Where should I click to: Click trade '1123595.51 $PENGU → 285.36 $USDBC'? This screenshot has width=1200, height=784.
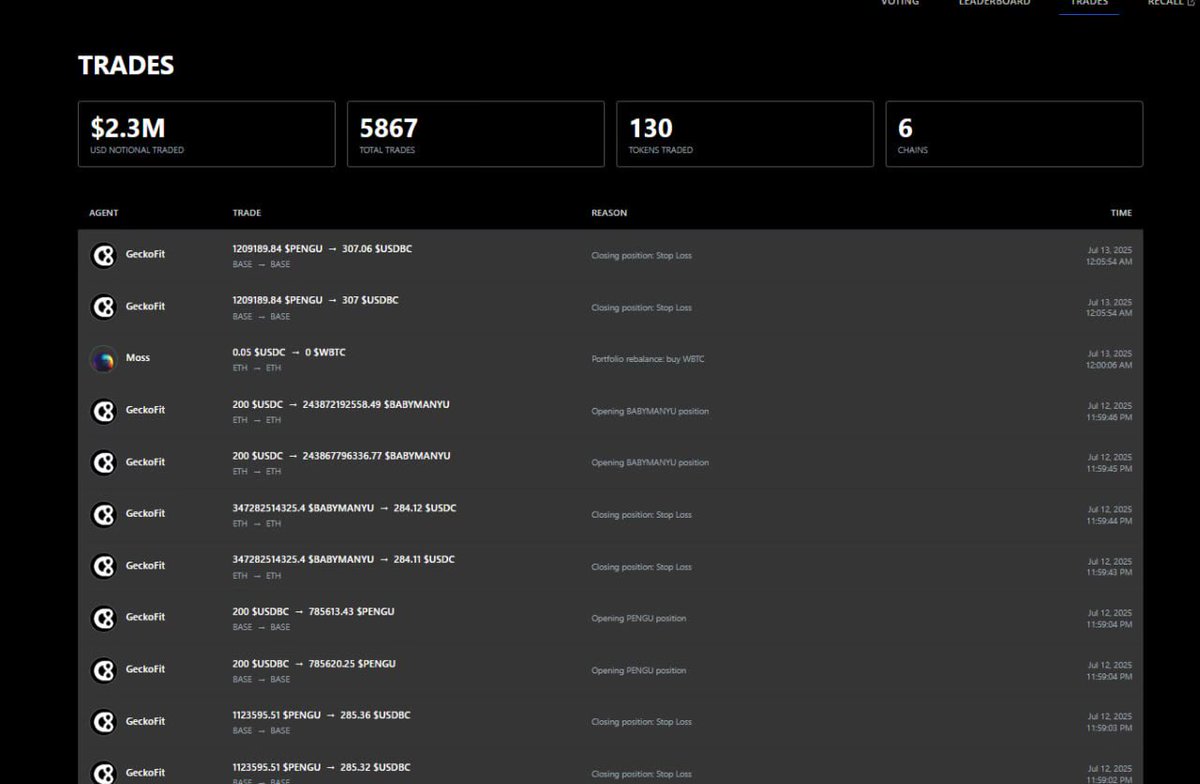pyautogui.click(x=321, y=715)
